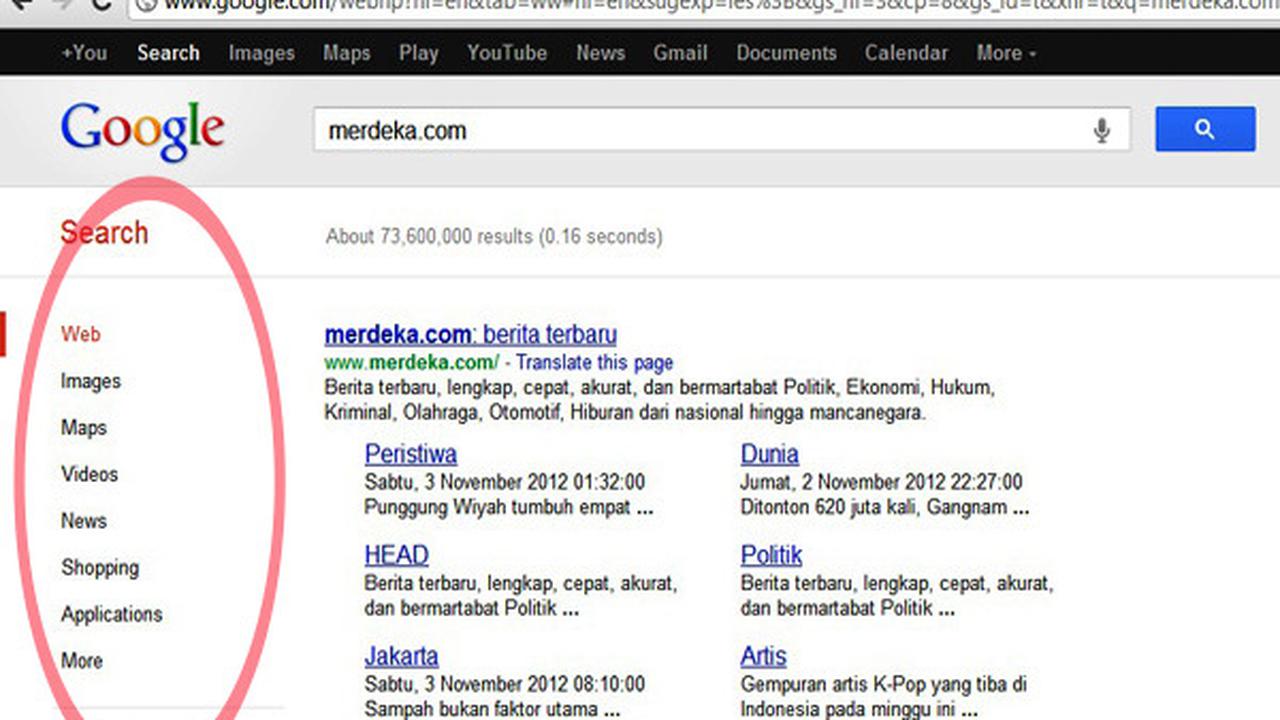1280x720 pixels.
Task: Click the red Search heading
Action: [x=104, y=233]
